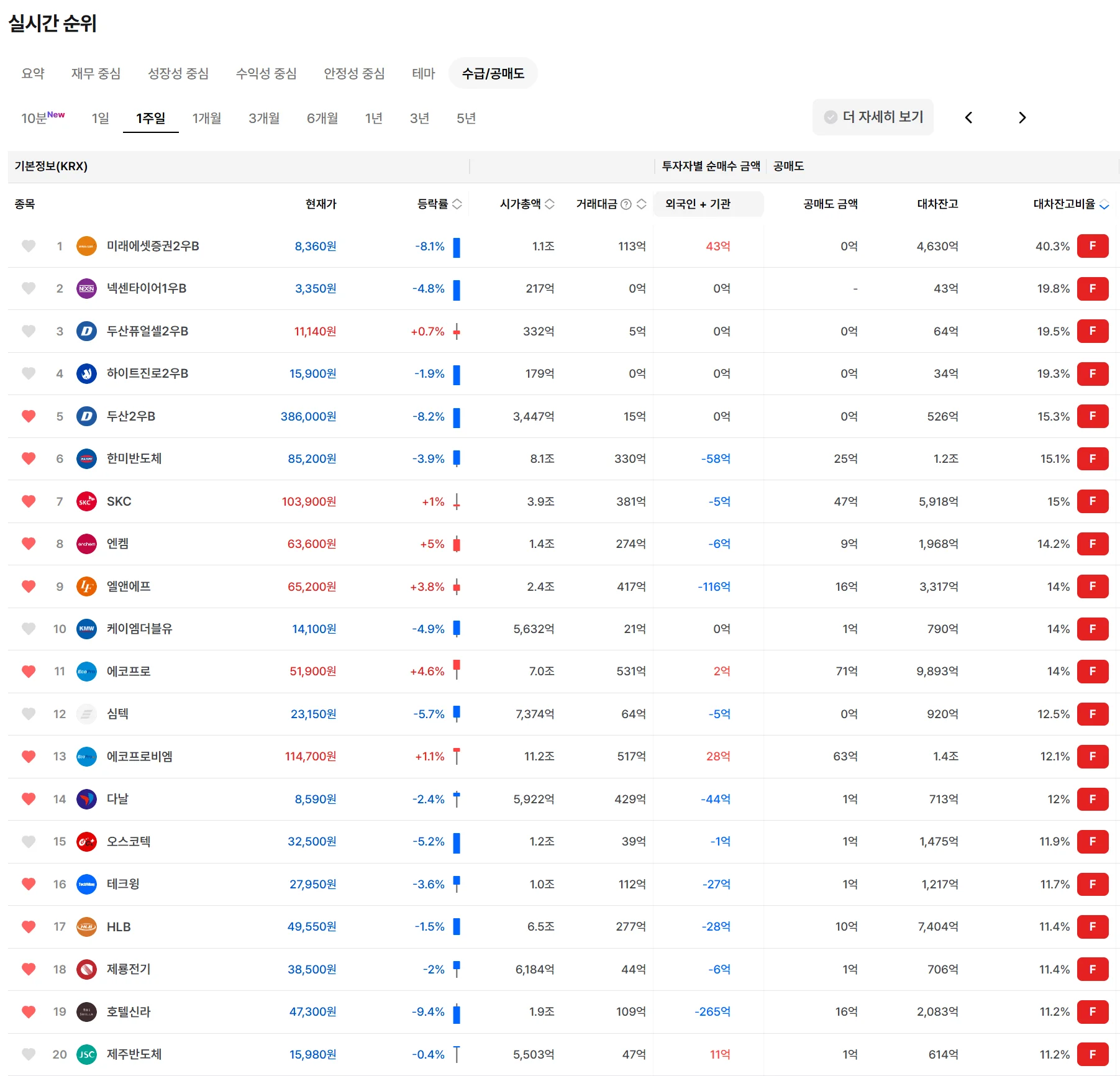Click the 심텍 stock logo
Image resolution: width=1120 pixels, height=1076 pixels.
(86, 714)
